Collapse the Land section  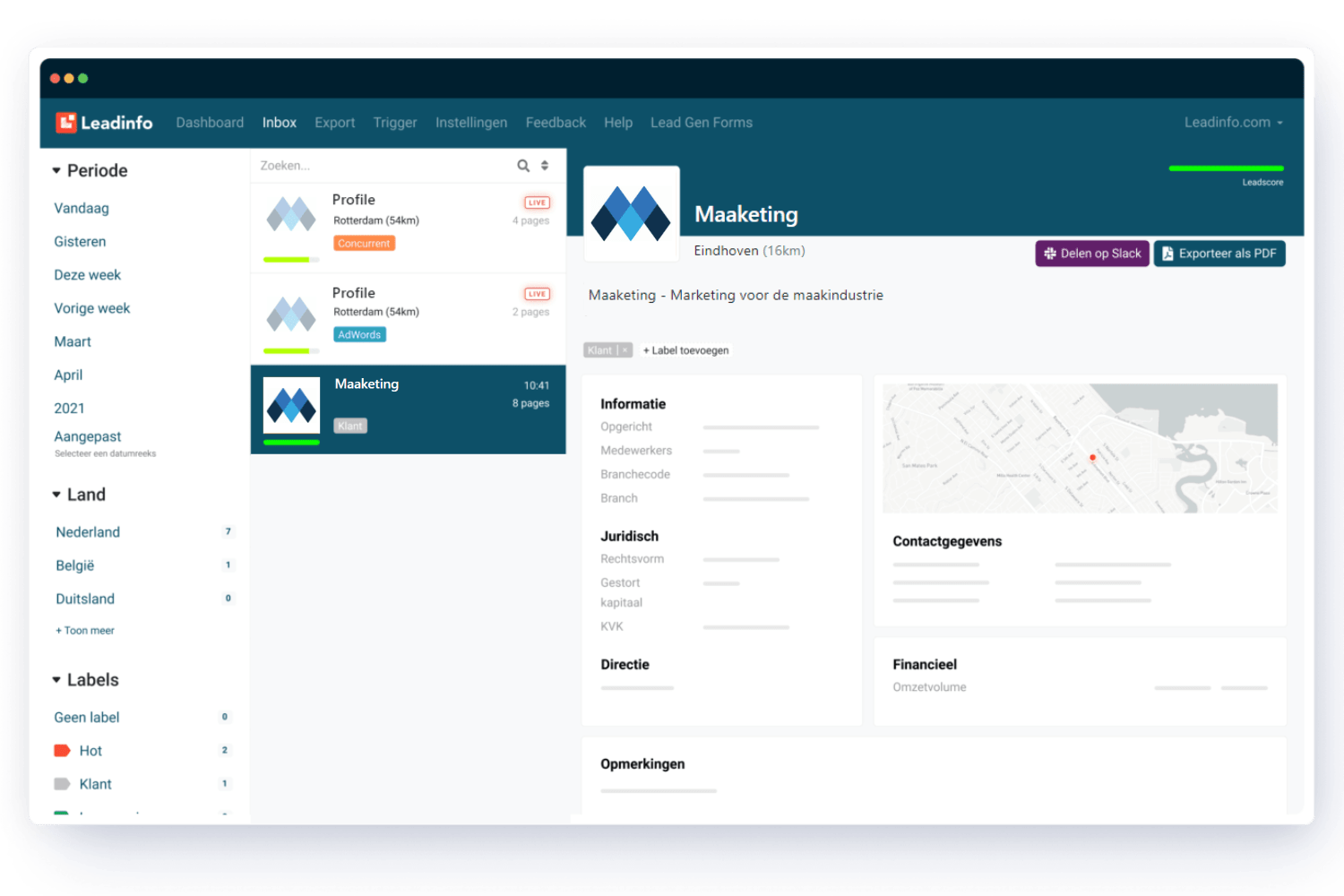56,495
